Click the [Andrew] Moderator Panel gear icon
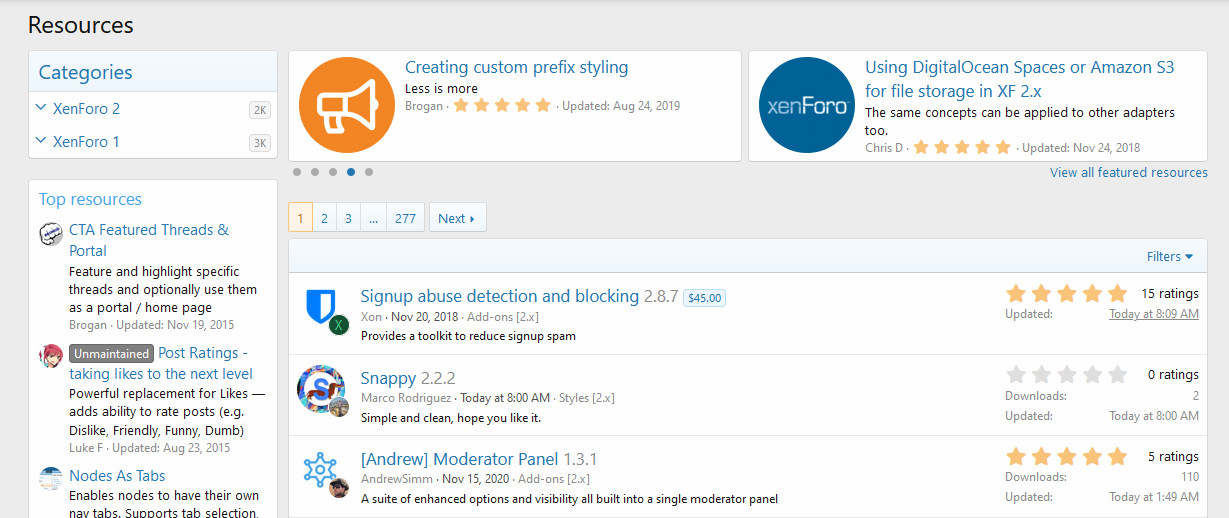The height and width of the screenshot is (518, 1229). point(320,469)
